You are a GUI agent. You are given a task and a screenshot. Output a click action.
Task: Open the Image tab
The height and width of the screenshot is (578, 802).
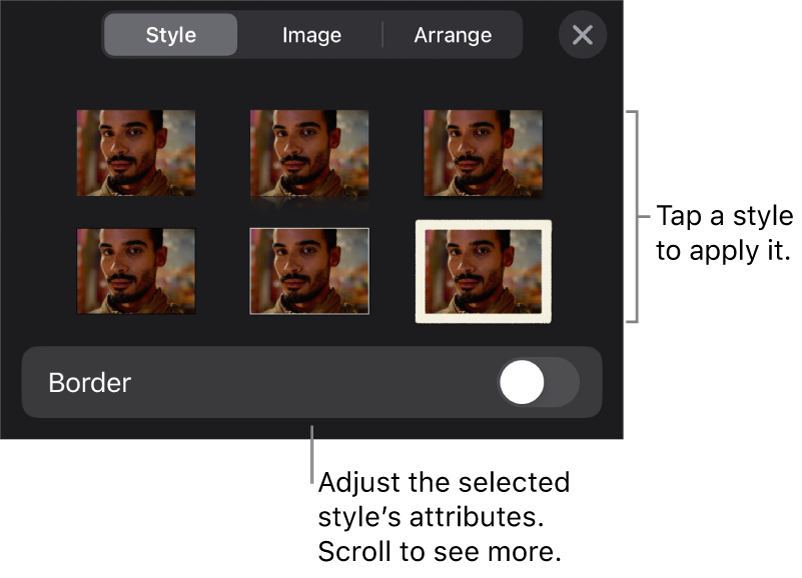[x=311, y=35]
